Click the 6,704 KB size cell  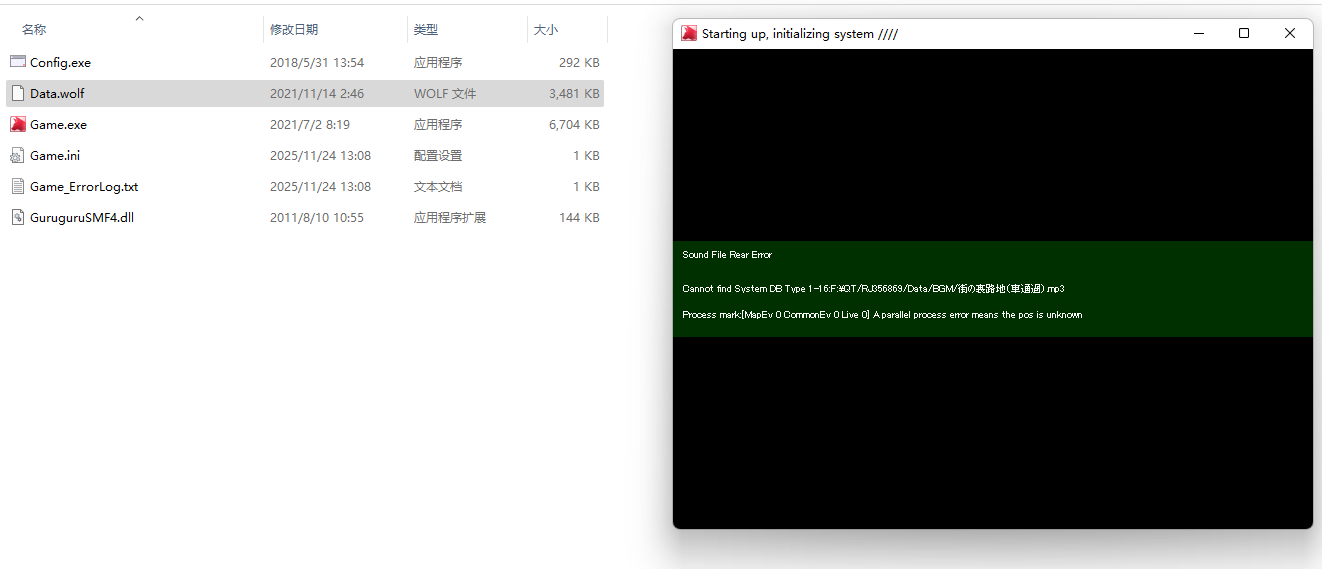coord(574,125)
